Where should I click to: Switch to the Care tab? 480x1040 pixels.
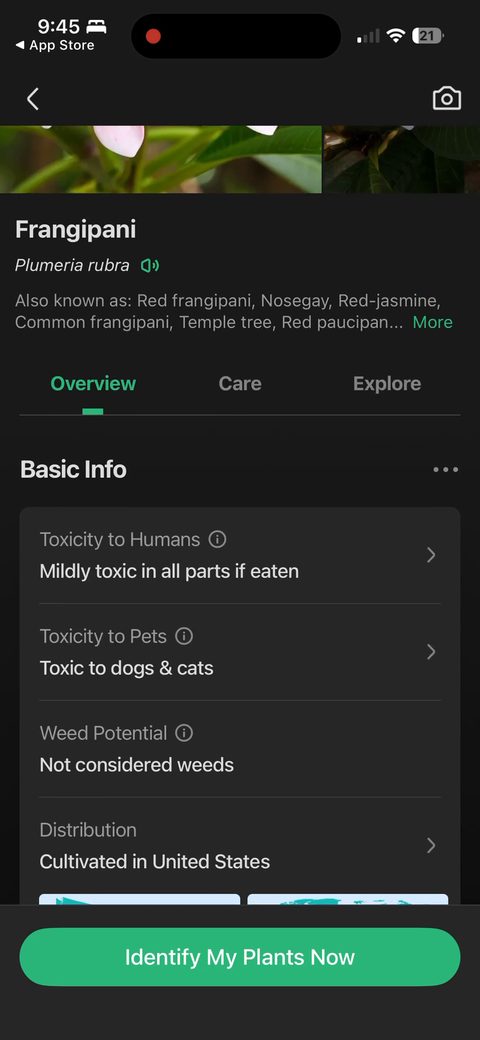coord(240,383)
